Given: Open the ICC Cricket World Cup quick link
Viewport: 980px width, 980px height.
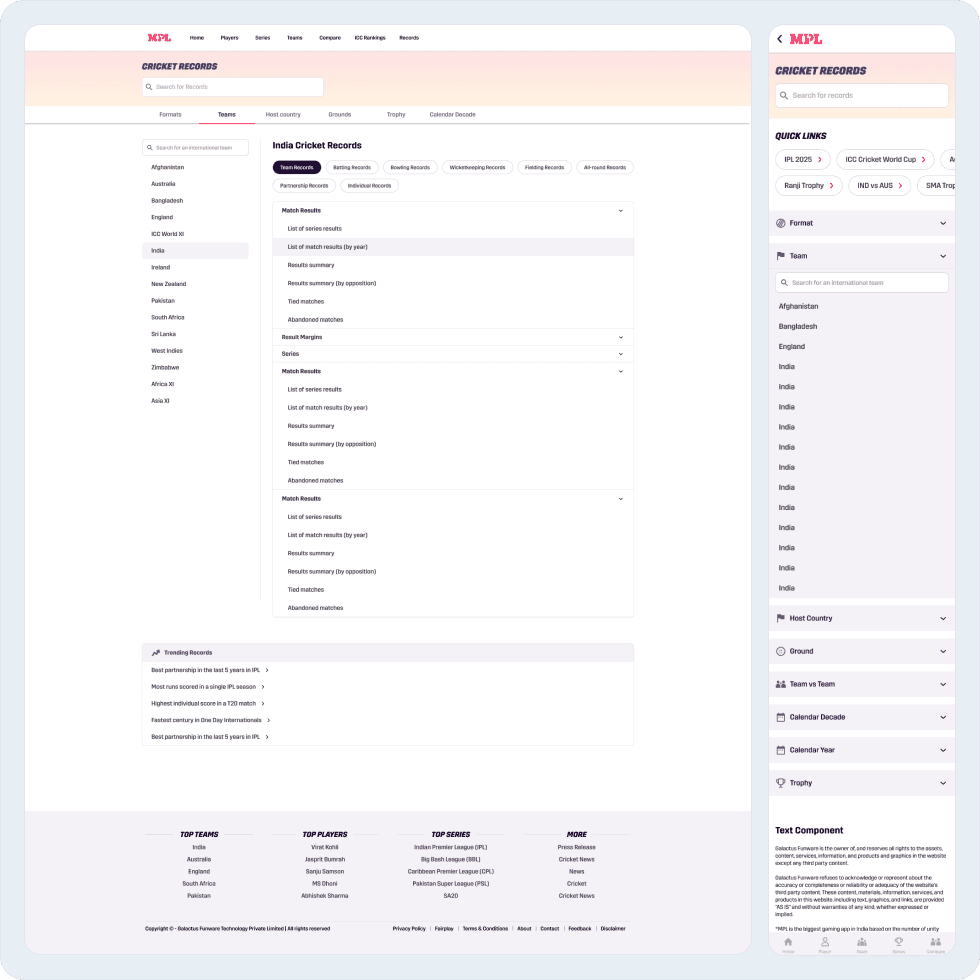Looking at the screenshot, I should tap(885, 159).
